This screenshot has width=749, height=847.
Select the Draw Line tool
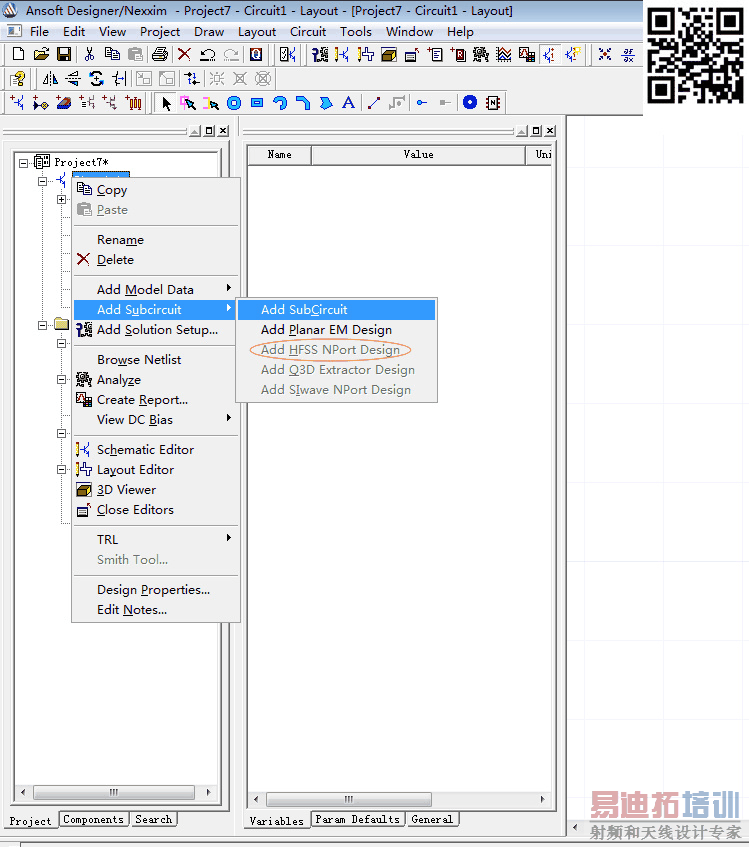pyautogui.click(x=374, y=103)
